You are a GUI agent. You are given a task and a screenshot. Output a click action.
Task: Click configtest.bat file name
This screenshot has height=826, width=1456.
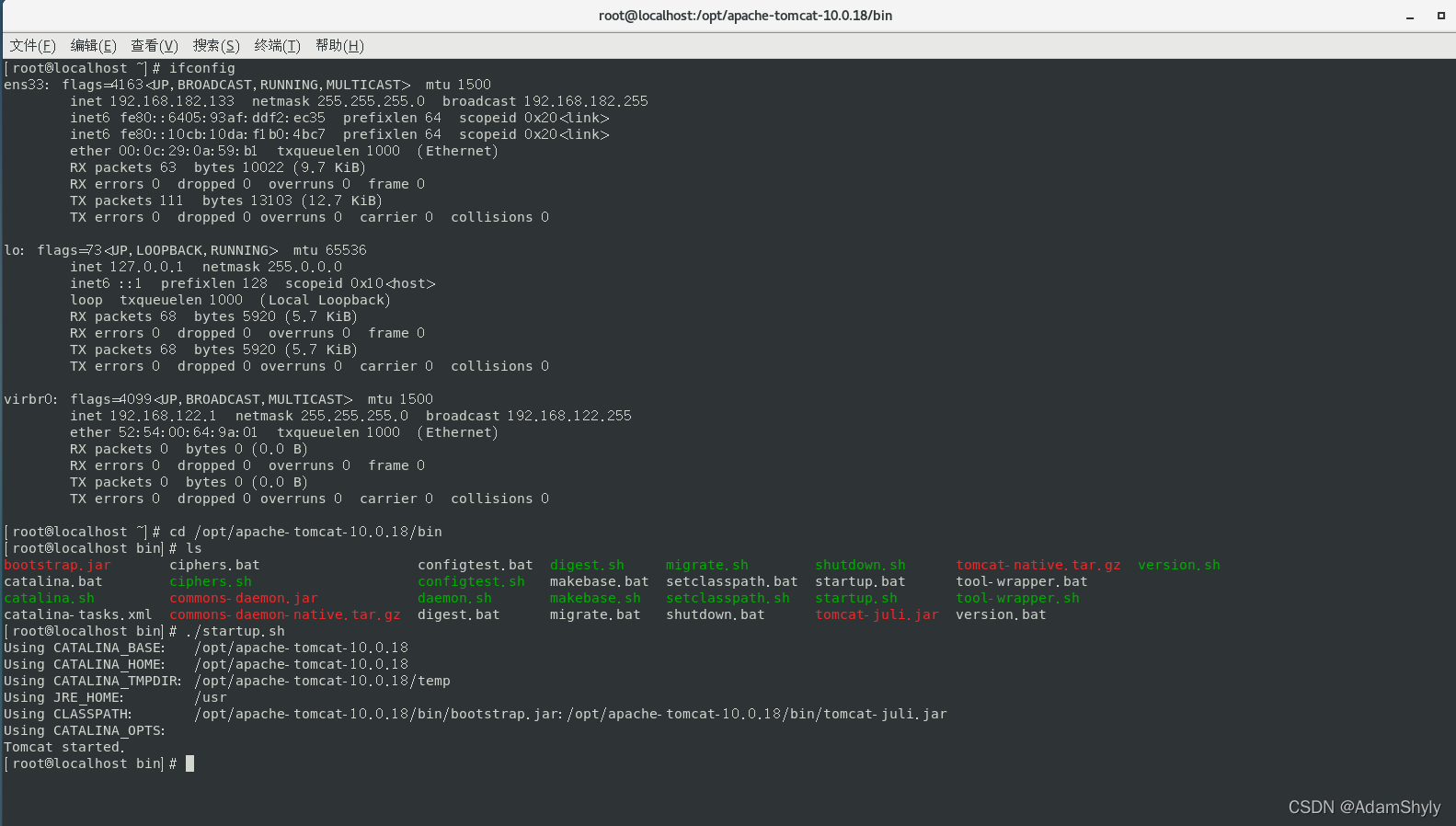(476, 565)
